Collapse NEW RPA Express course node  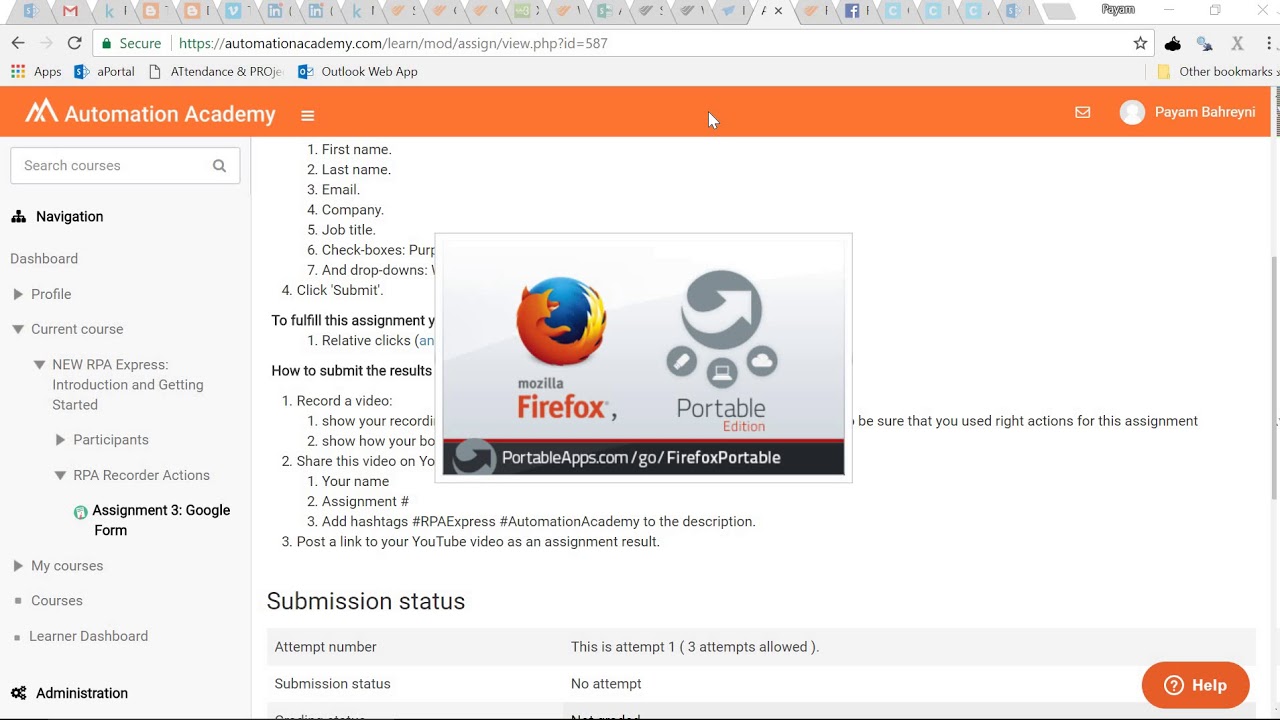click(39, 364)
